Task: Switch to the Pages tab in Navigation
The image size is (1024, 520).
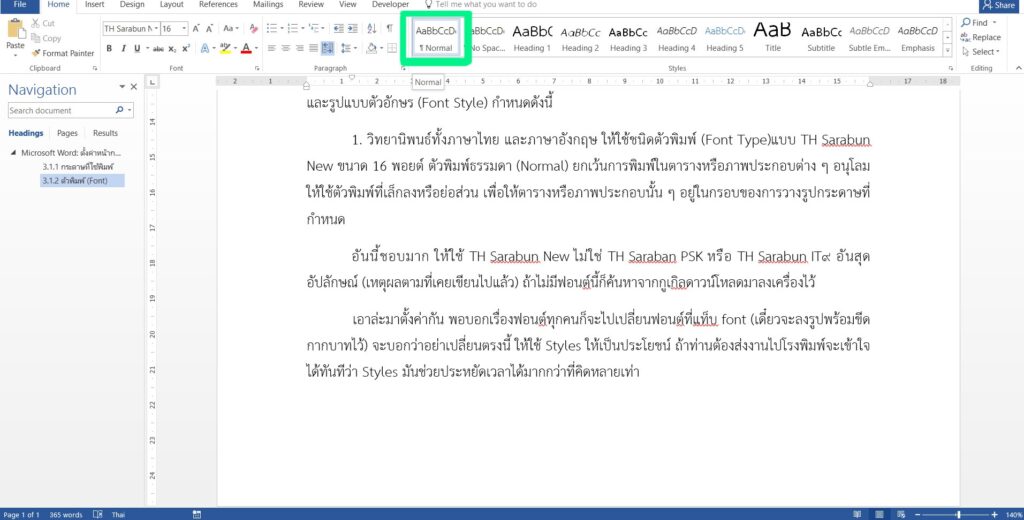Action: (x=67, y=133)
